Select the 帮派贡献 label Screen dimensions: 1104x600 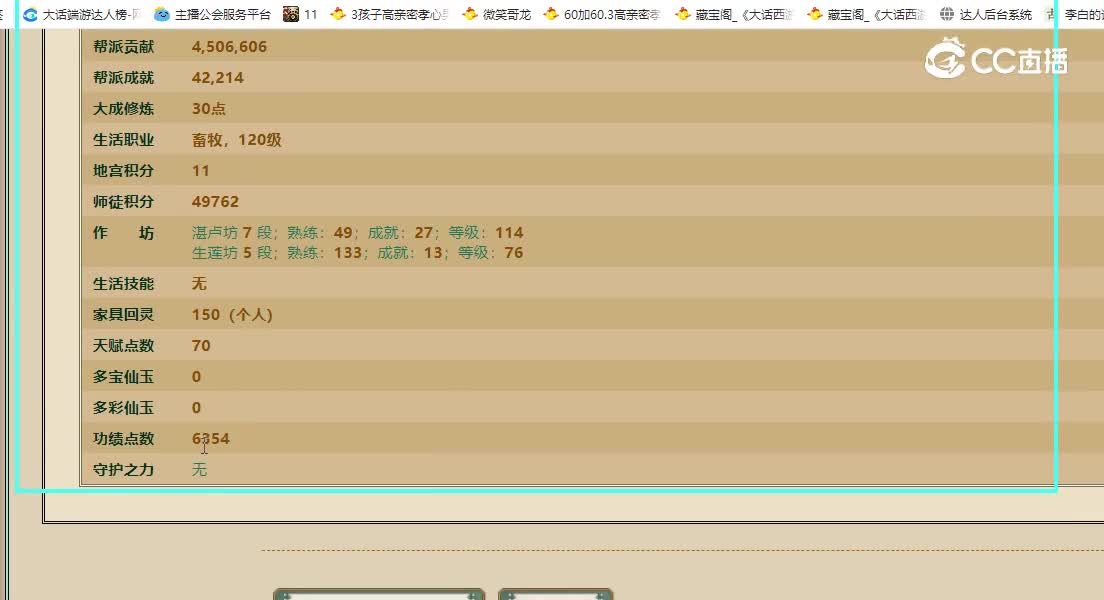click(123, 46)
